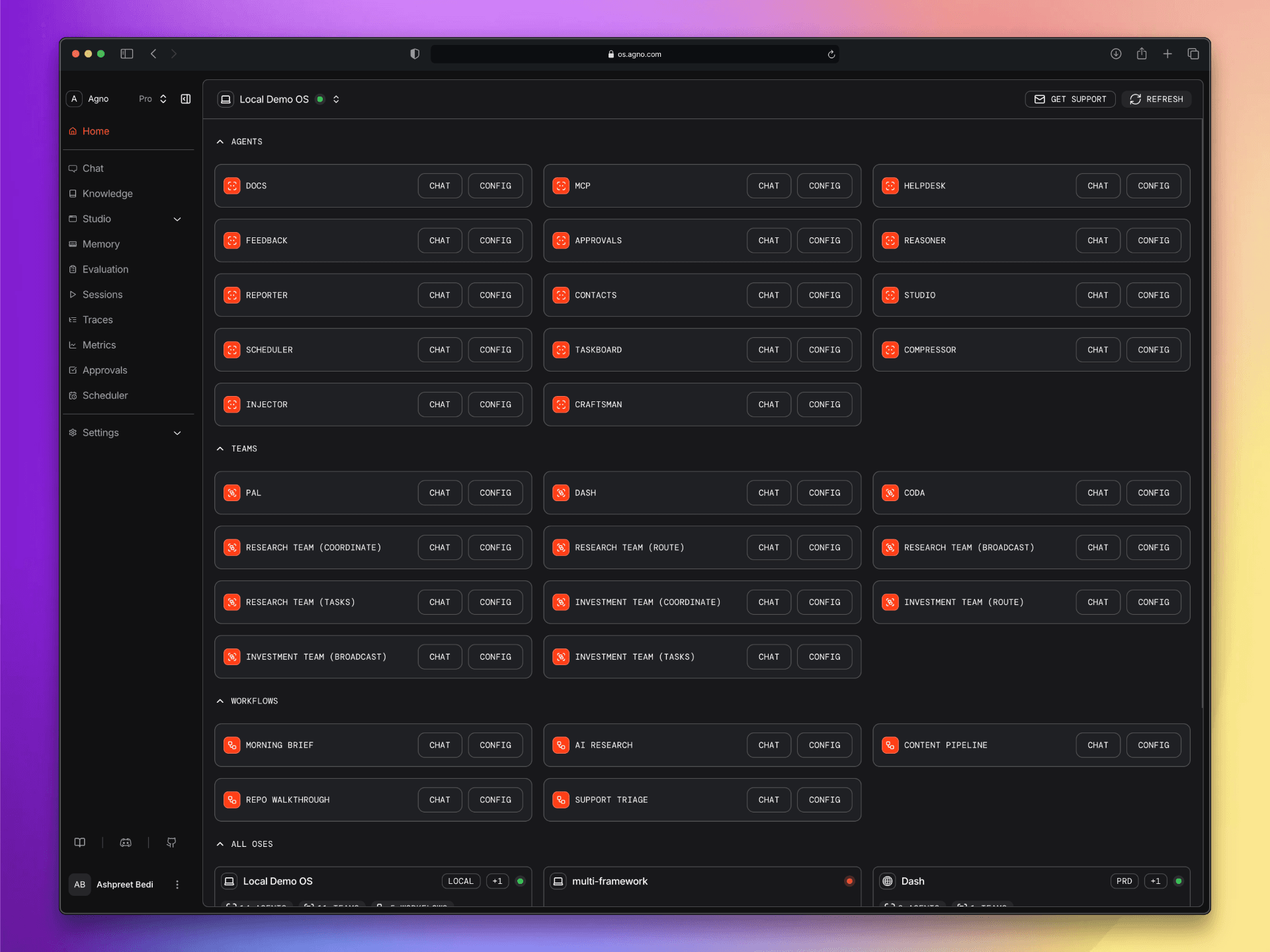Screen dimensions: 1270x952
Task: Click the GET SUPPORT button
Action: coord(1070,99)
